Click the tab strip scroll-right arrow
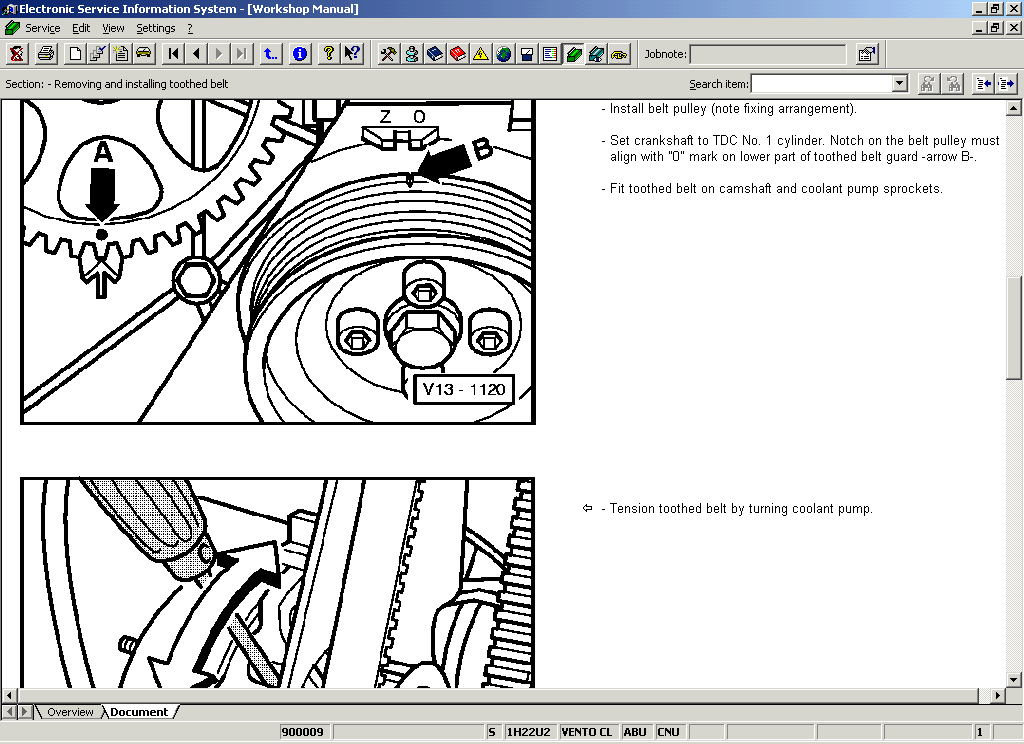The width and height of the screenshot is (1024, 744). coord(24,712)
